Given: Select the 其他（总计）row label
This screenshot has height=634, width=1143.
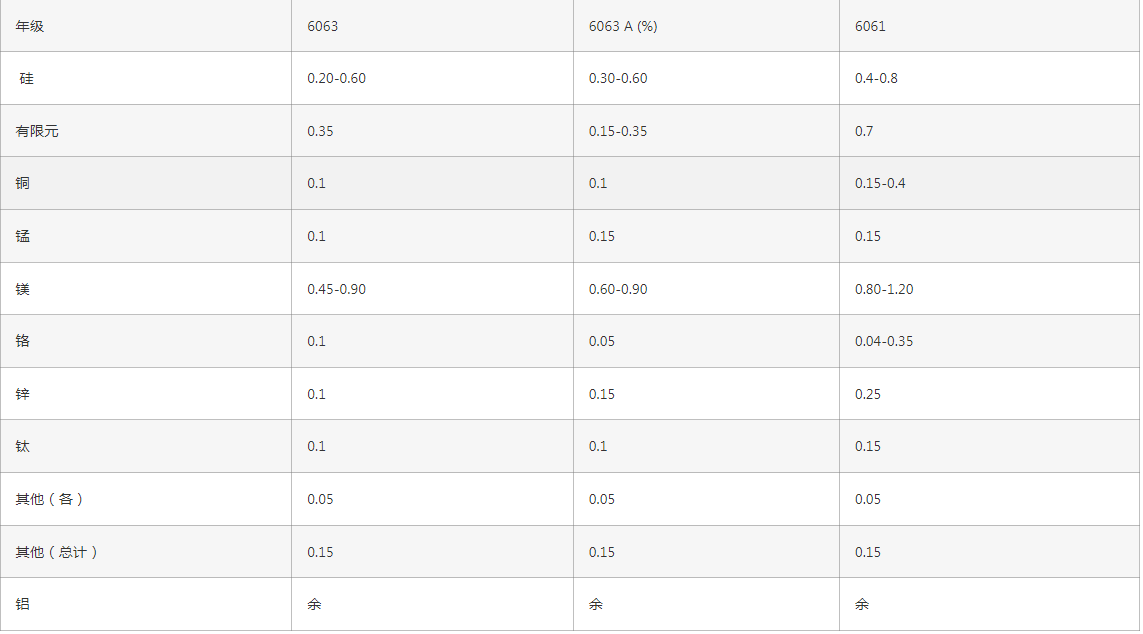Looking at the screenshot, I should 56,552.
